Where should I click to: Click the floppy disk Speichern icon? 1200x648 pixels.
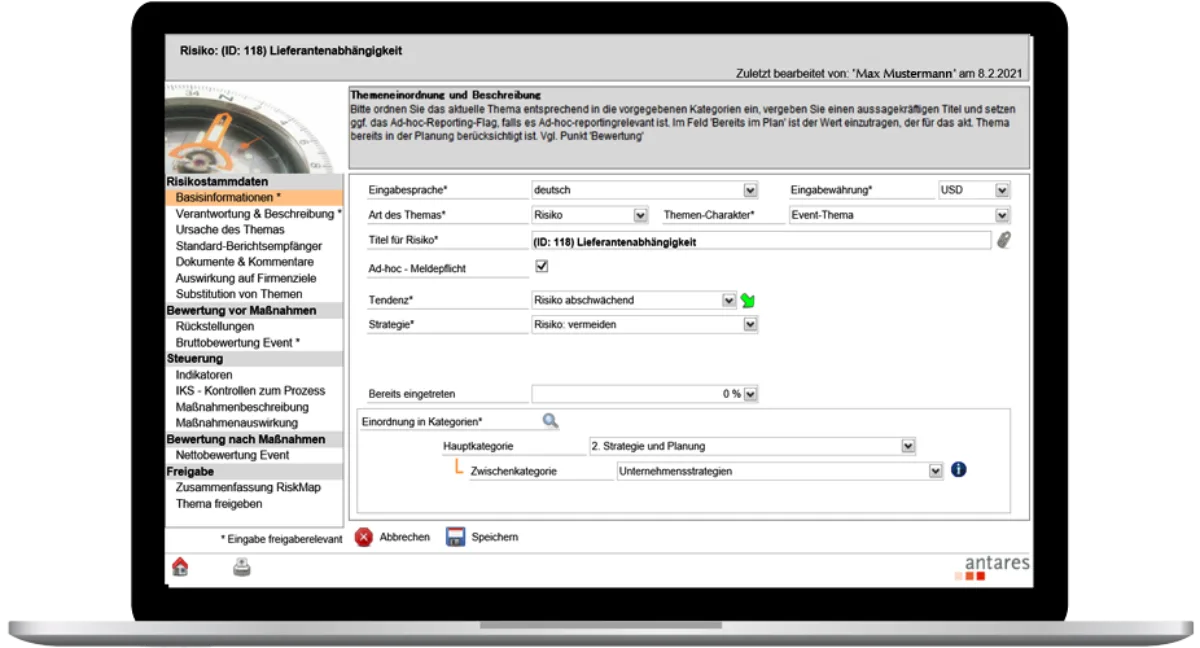455,536
